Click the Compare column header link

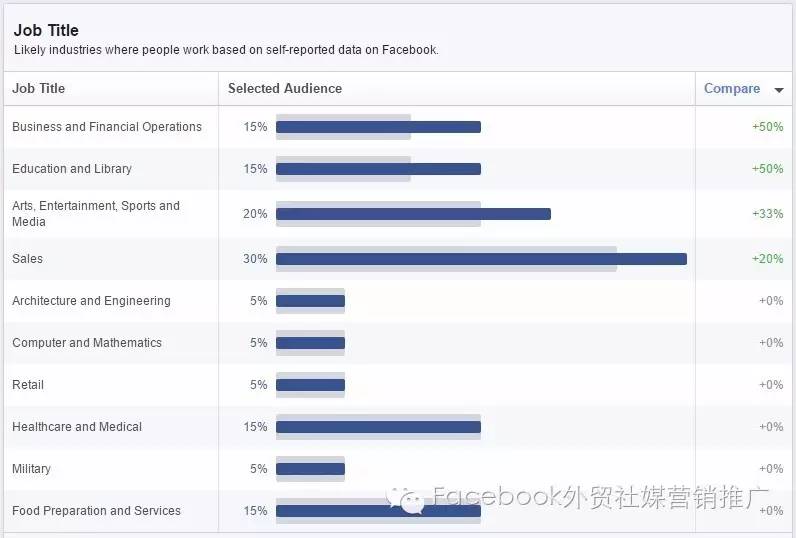[732, 89]
